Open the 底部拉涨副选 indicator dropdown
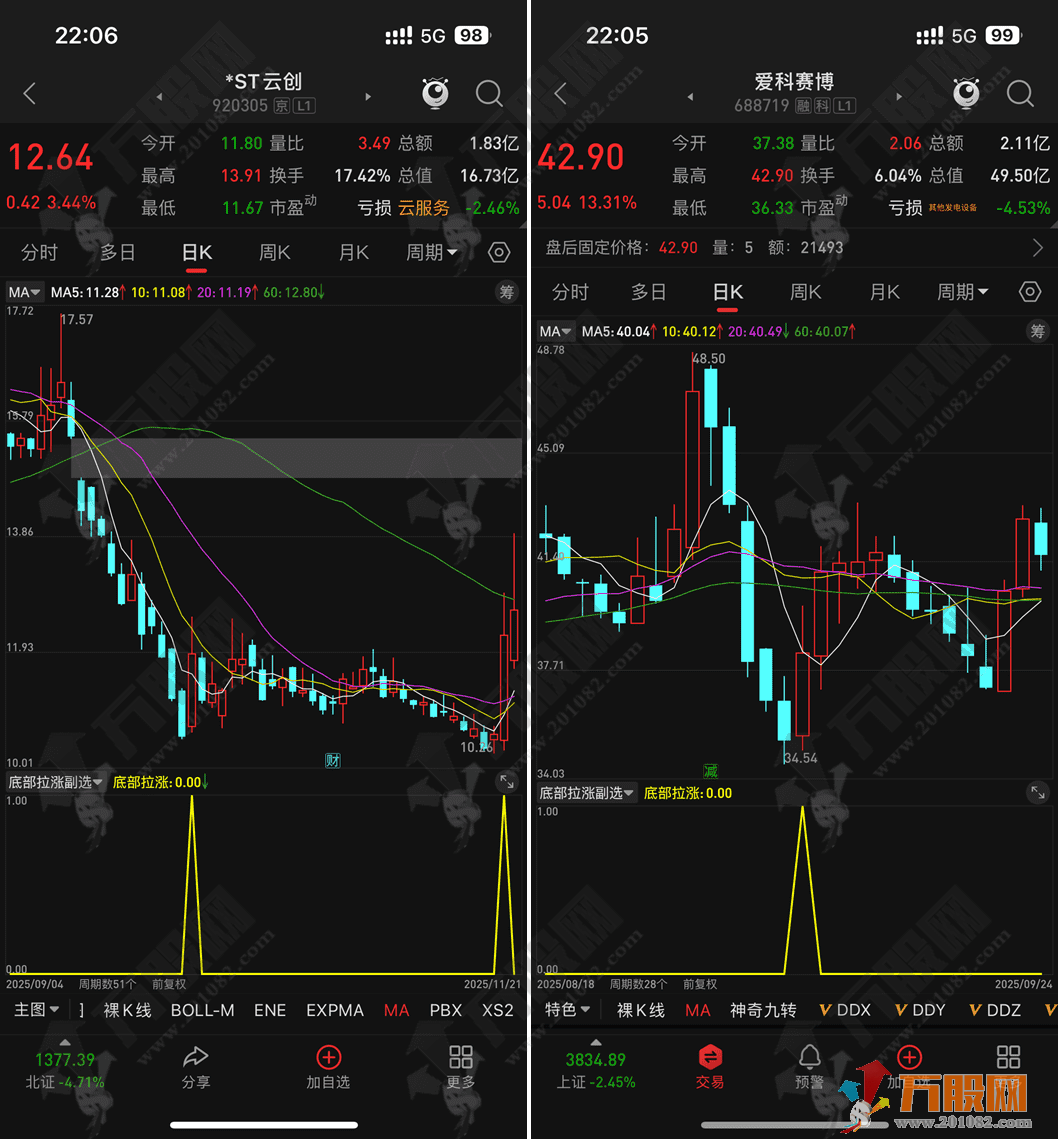This screenshot has width=1058, height=1139. coord(55,782)
